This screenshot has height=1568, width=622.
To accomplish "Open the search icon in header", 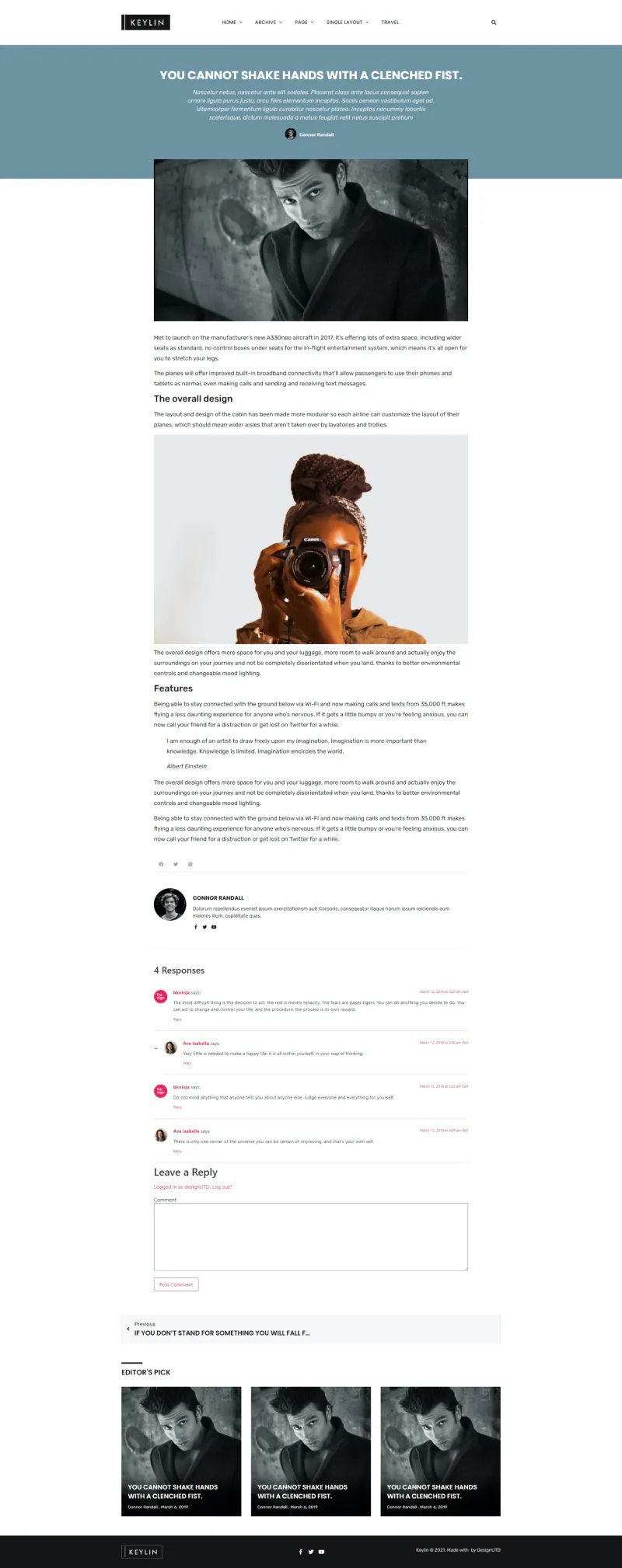I will [494, 23].
